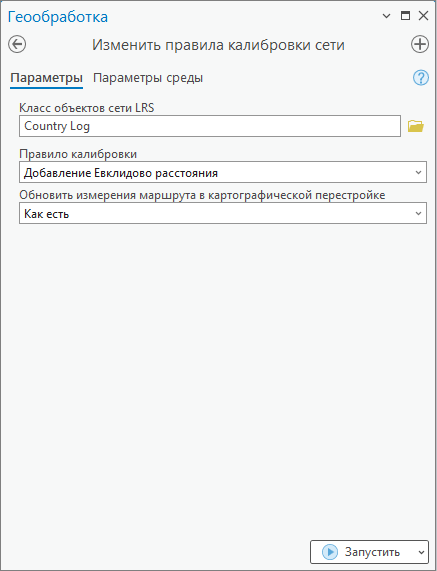Run the tool with Запустить button

click(x=363, y=552)
